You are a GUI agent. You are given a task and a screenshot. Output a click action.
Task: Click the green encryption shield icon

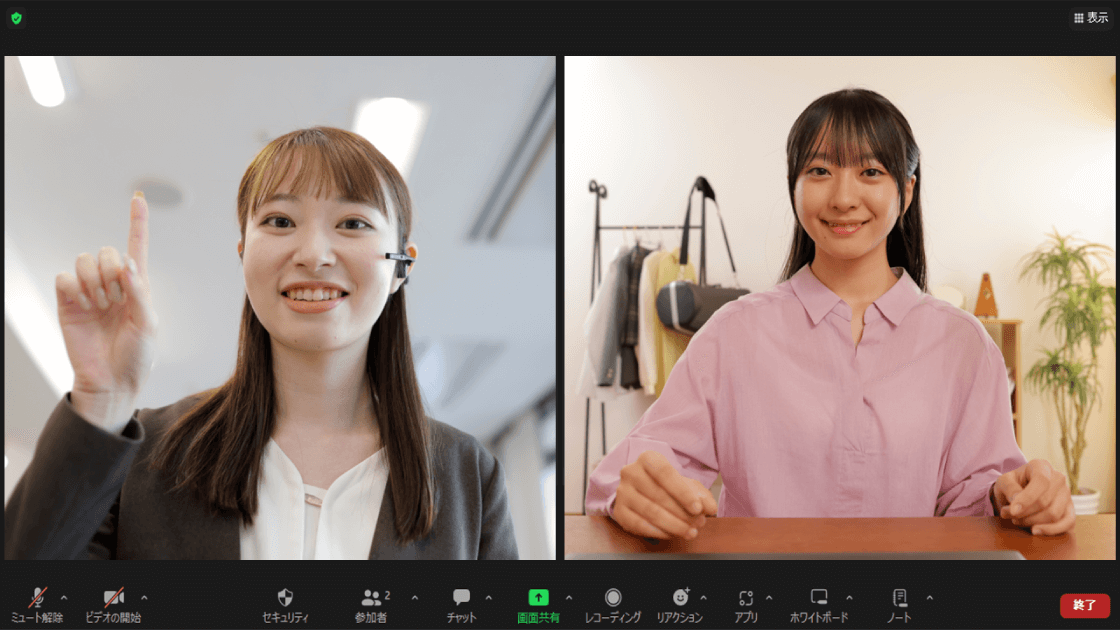16,18
